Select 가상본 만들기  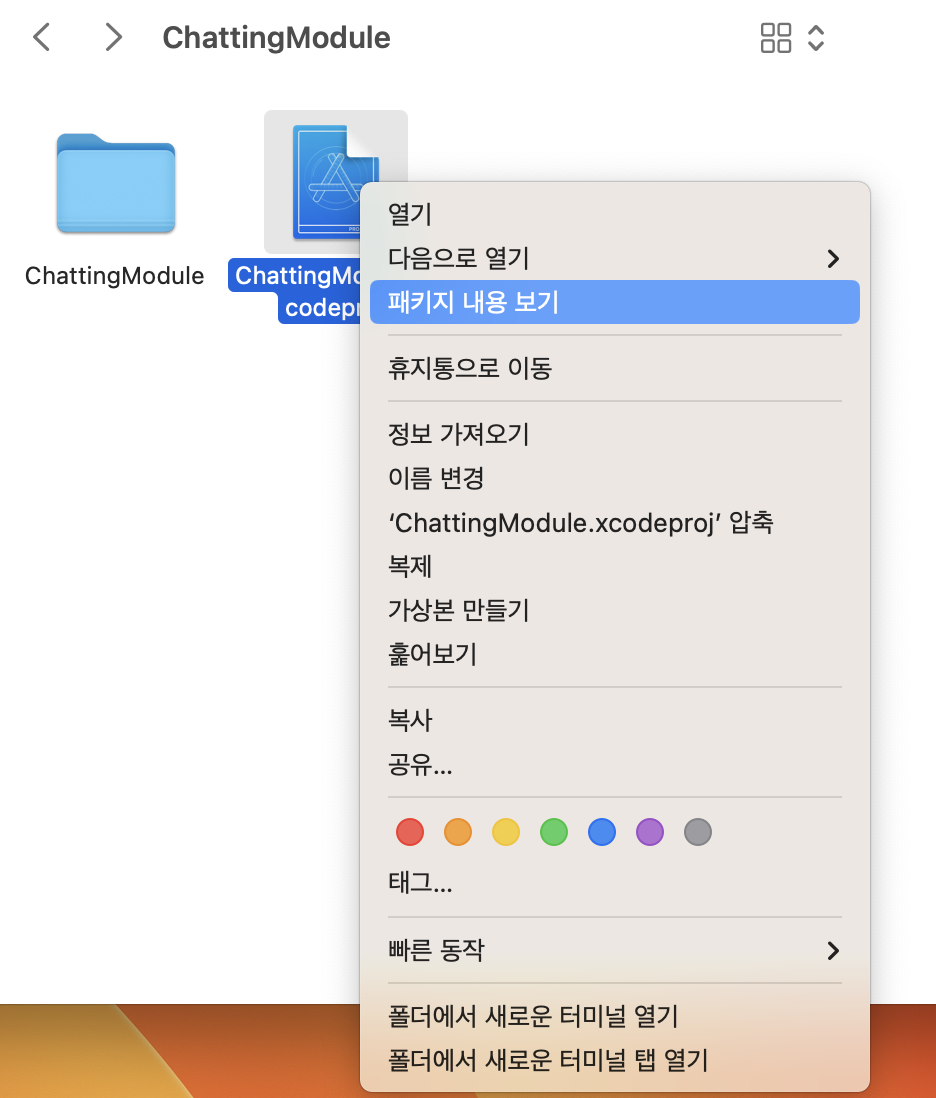pos(615,611)
